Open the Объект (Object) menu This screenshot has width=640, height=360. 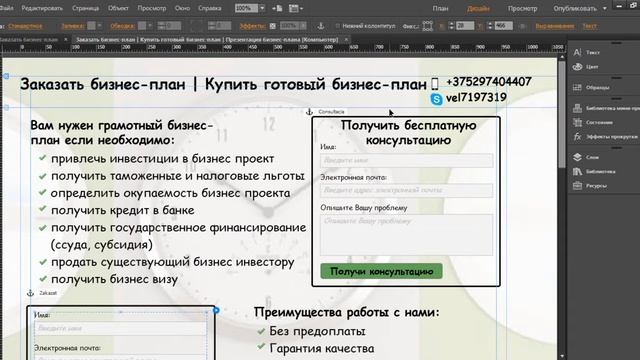118,8
